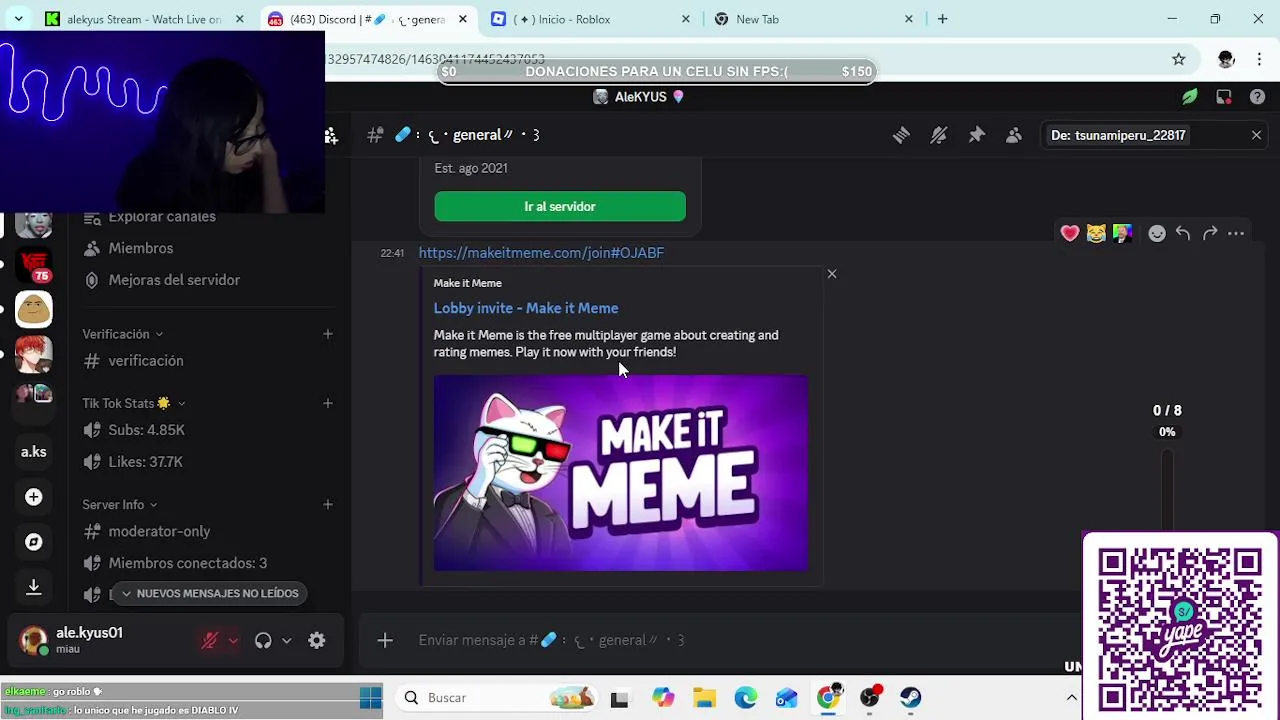Screen dimensions: 1280x720
Task: Toggle channel notification mute bell
Action: (938, 135)
